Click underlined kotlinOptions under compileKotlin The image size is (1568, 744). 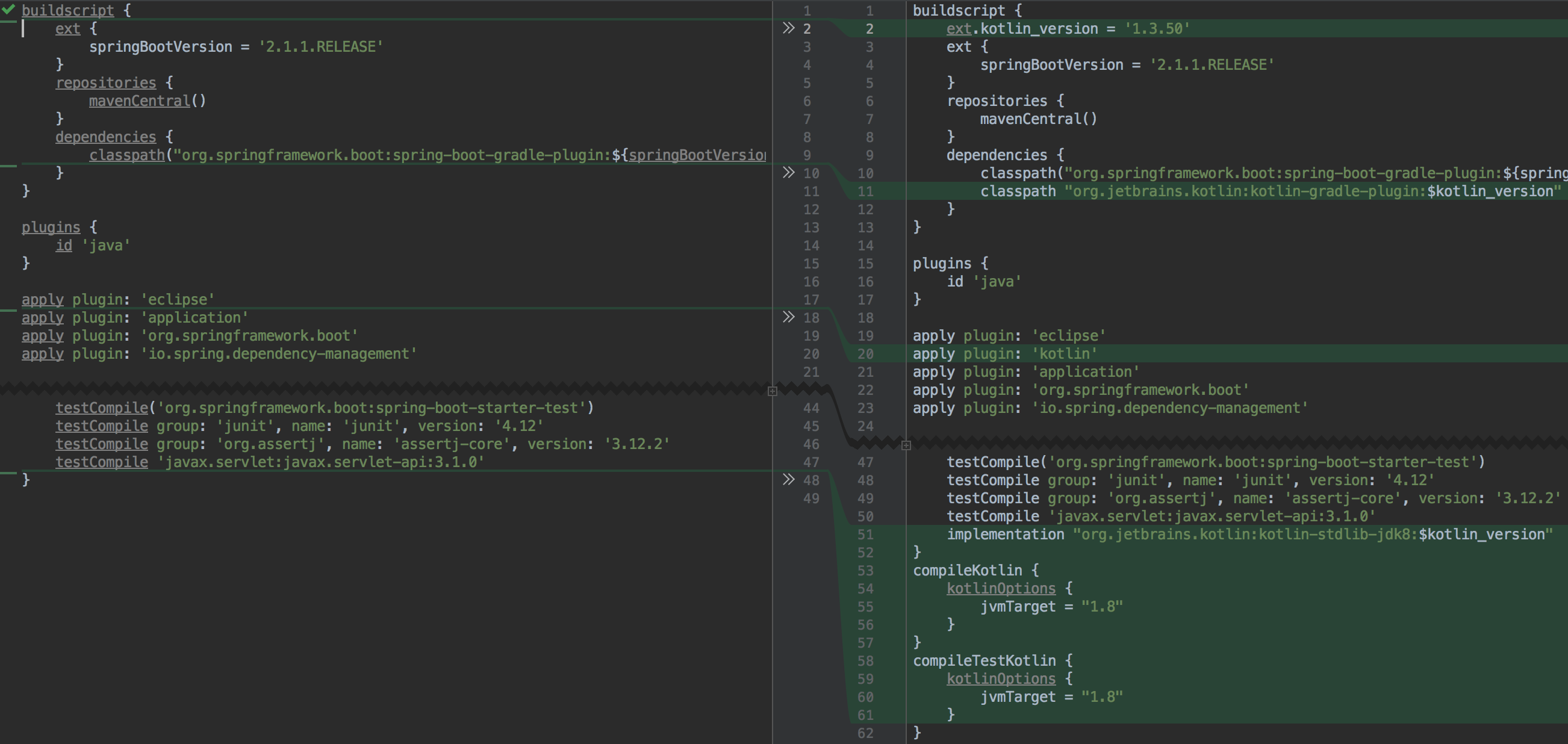point(1001,588)
